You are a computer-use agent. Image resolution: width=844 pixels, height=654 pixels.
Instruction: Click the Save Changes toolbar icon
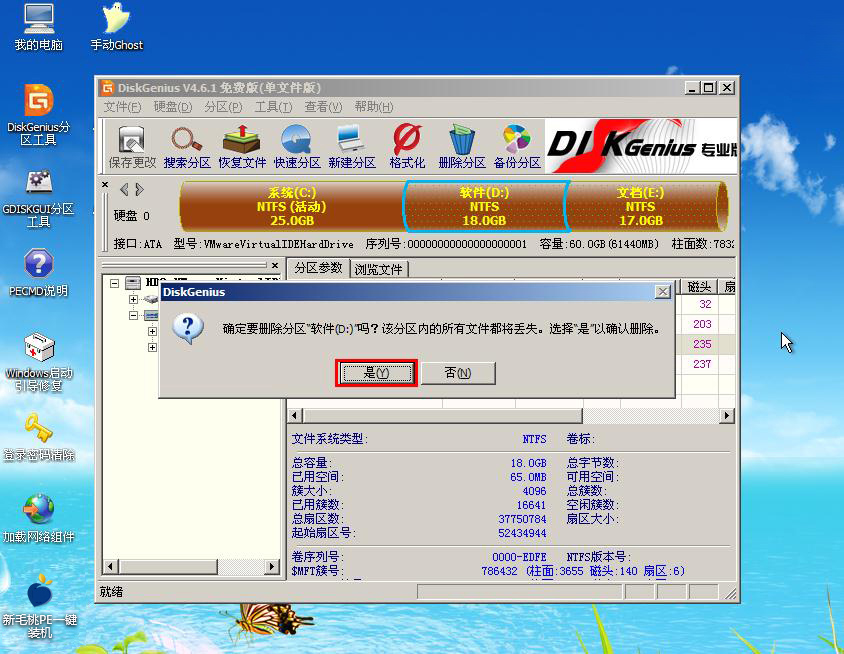132,146
